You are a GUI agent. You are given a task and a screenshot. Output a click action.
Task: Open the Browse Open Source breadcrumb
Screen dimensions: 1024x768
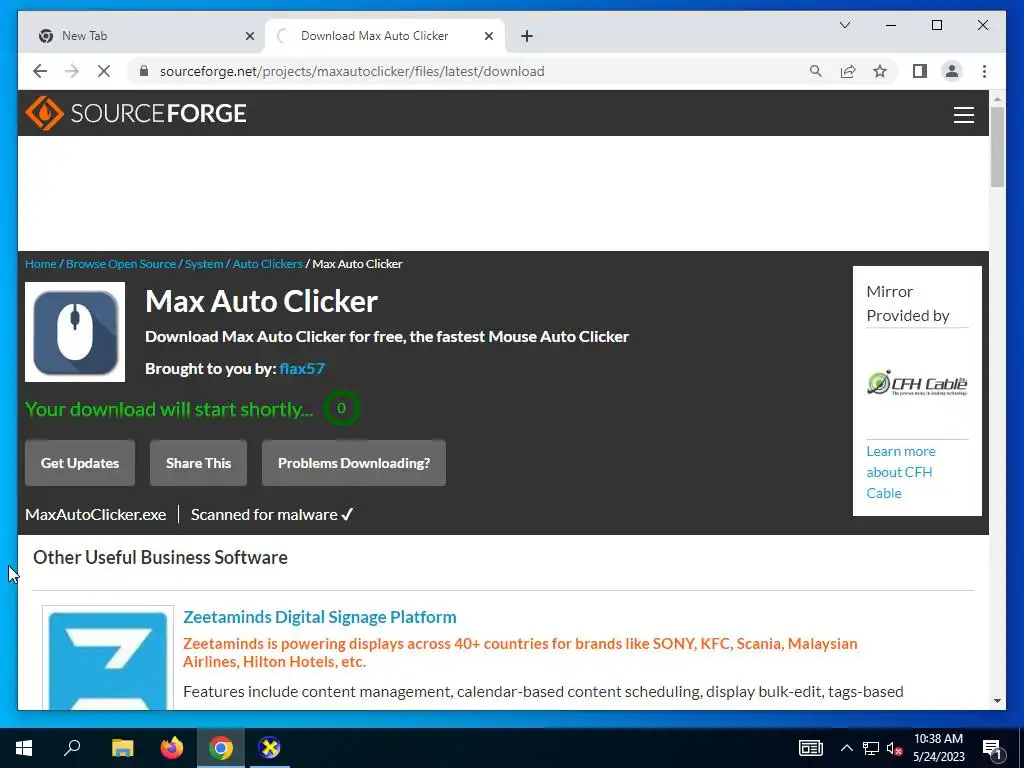[x=121, y=264]
